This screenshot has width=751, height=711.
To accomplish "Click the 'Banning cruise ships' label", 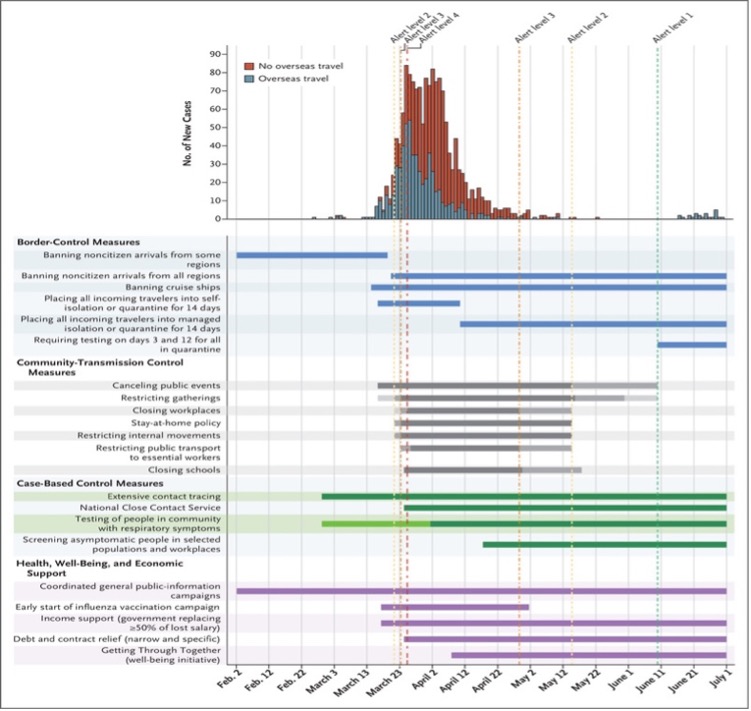I will [x=173, y=287].
